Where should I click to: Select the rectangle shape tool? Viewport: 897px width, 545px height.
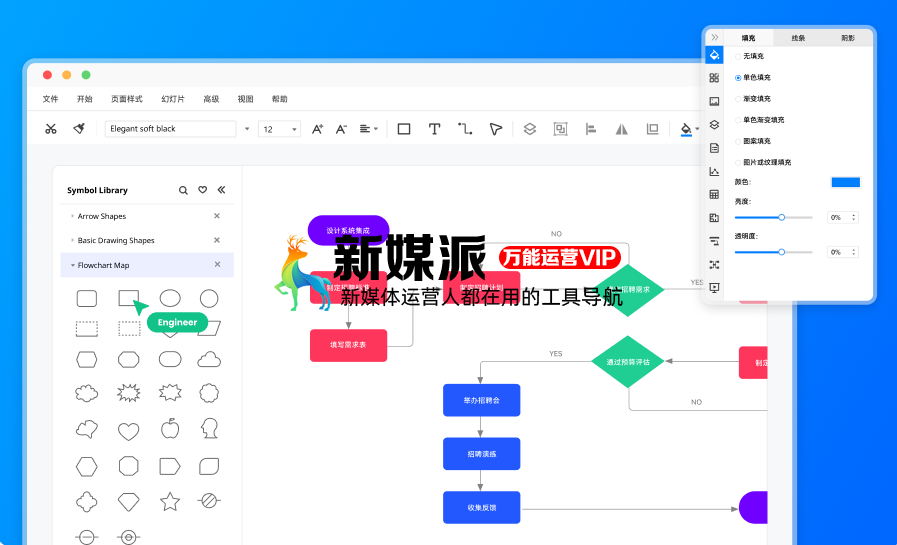click(404, 129)
